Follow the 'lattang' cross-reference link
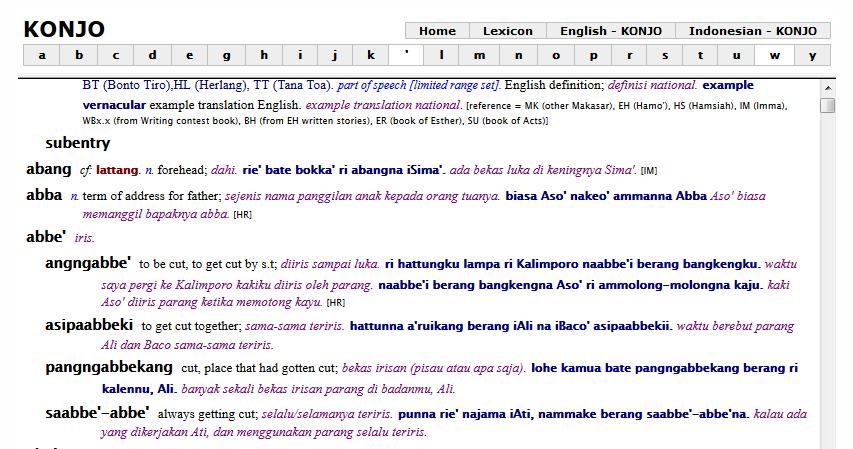The width and height of the screenshot is (853, 449). (x=117, y=170)
